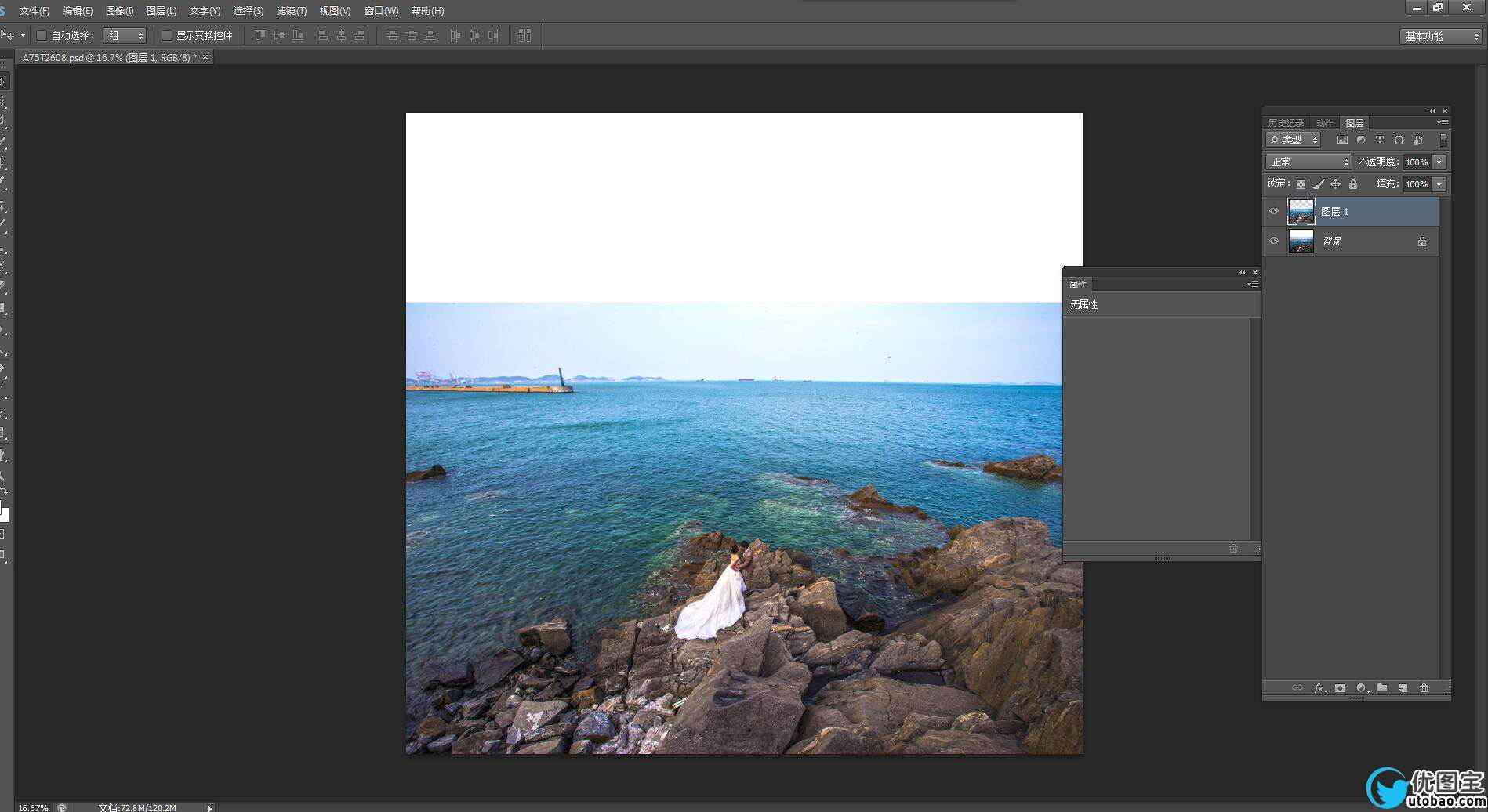Create new fill or adjustment layer

[1362, 688]
